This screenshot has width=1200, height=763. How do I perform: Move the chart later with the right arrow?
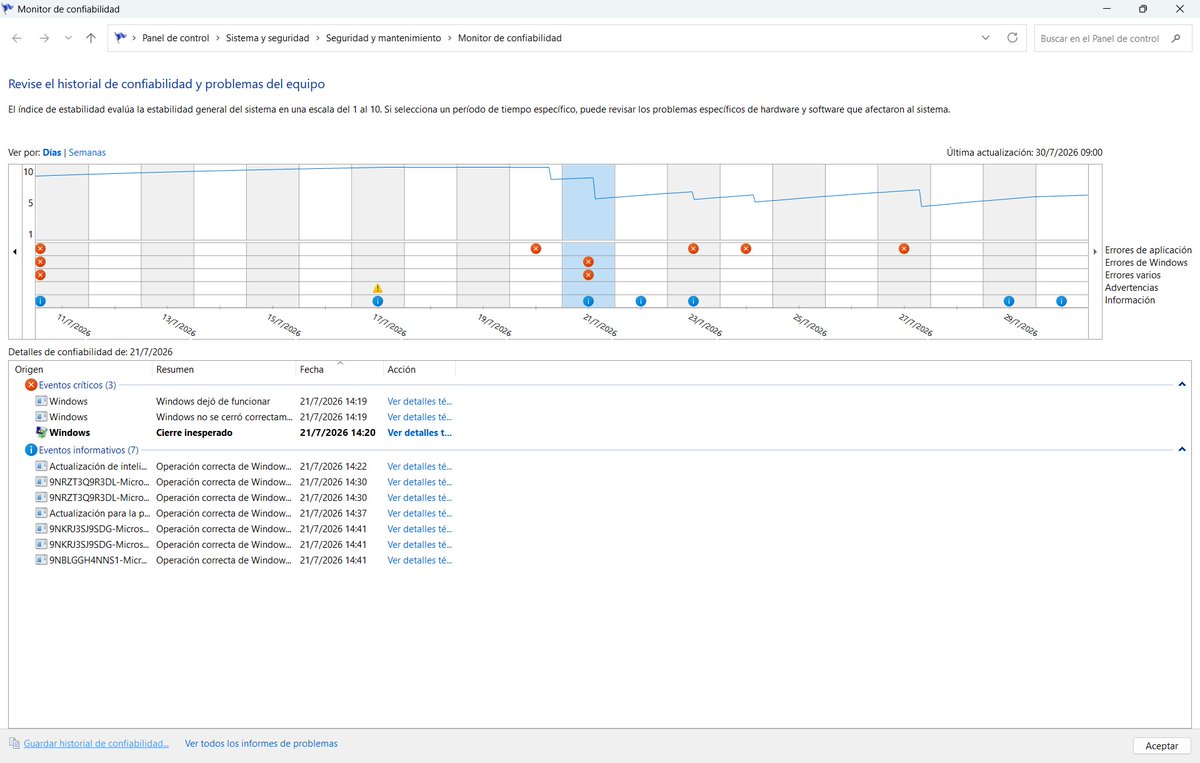coord(1095,251)
